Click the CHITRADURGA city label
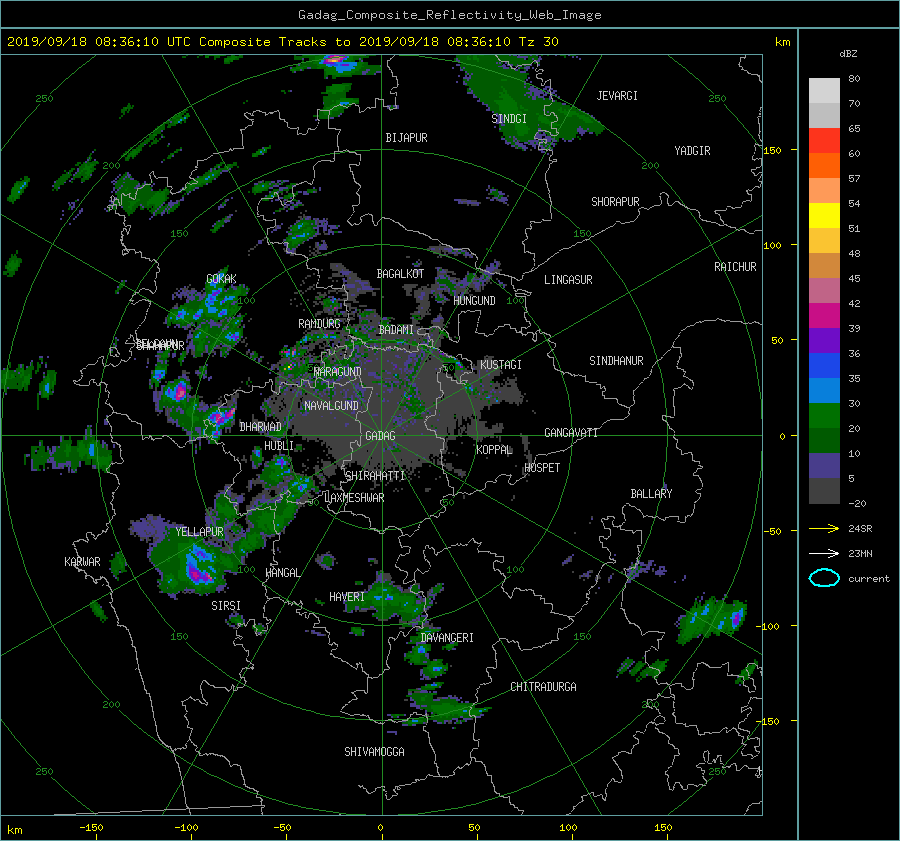The height and width of the screenshot is (841, 900). coord(544,687)
